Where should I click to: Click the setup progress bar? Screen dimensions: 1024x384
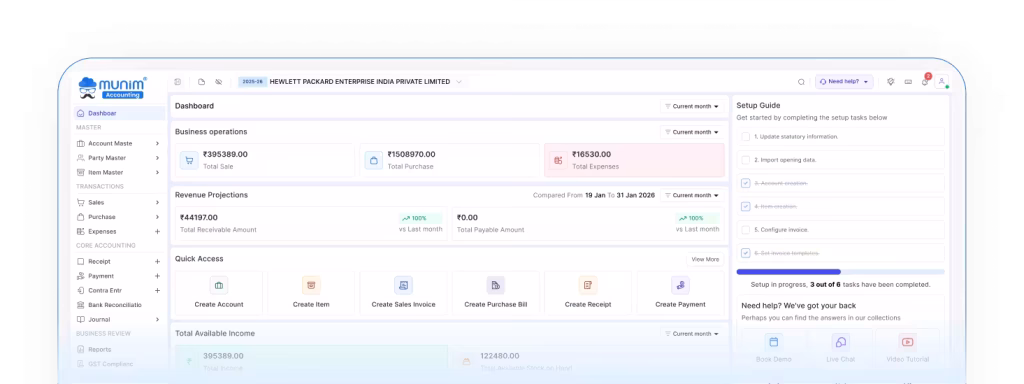pyautogui.click(x=840, y=272)
